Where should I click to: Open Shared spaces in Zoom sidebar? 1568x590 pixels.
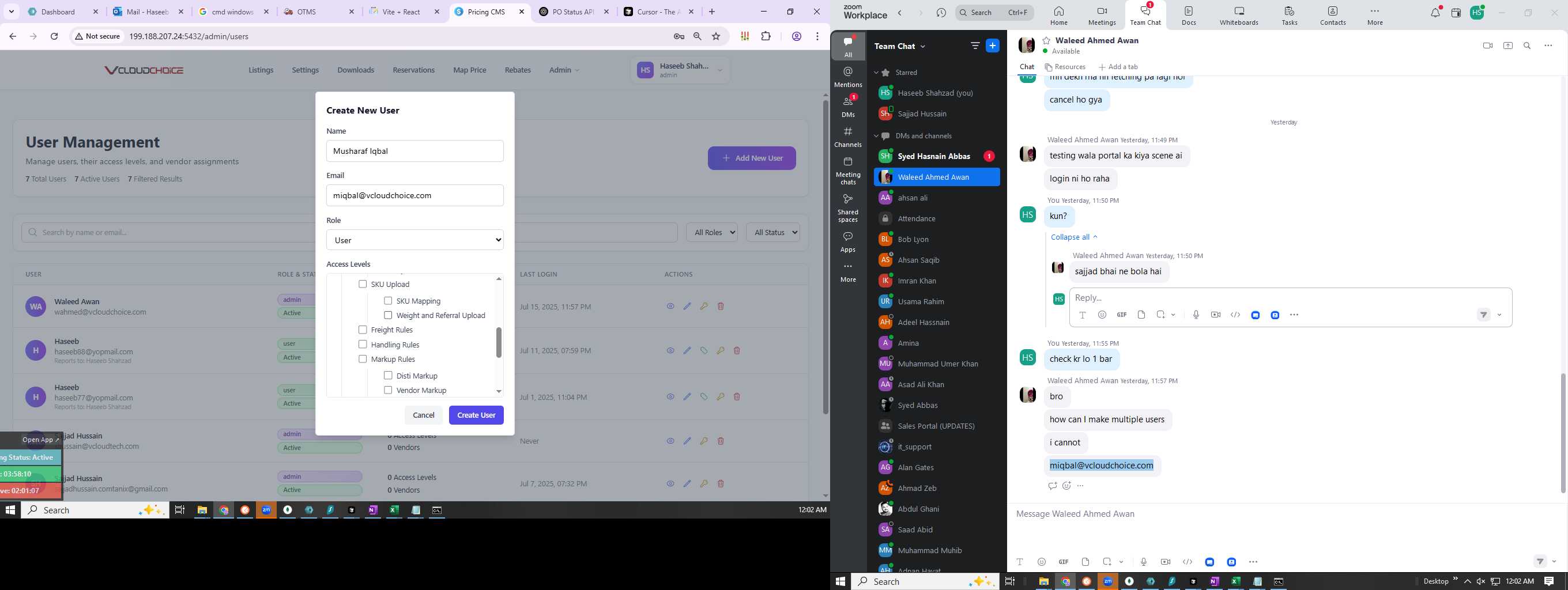tap(848, 208)
